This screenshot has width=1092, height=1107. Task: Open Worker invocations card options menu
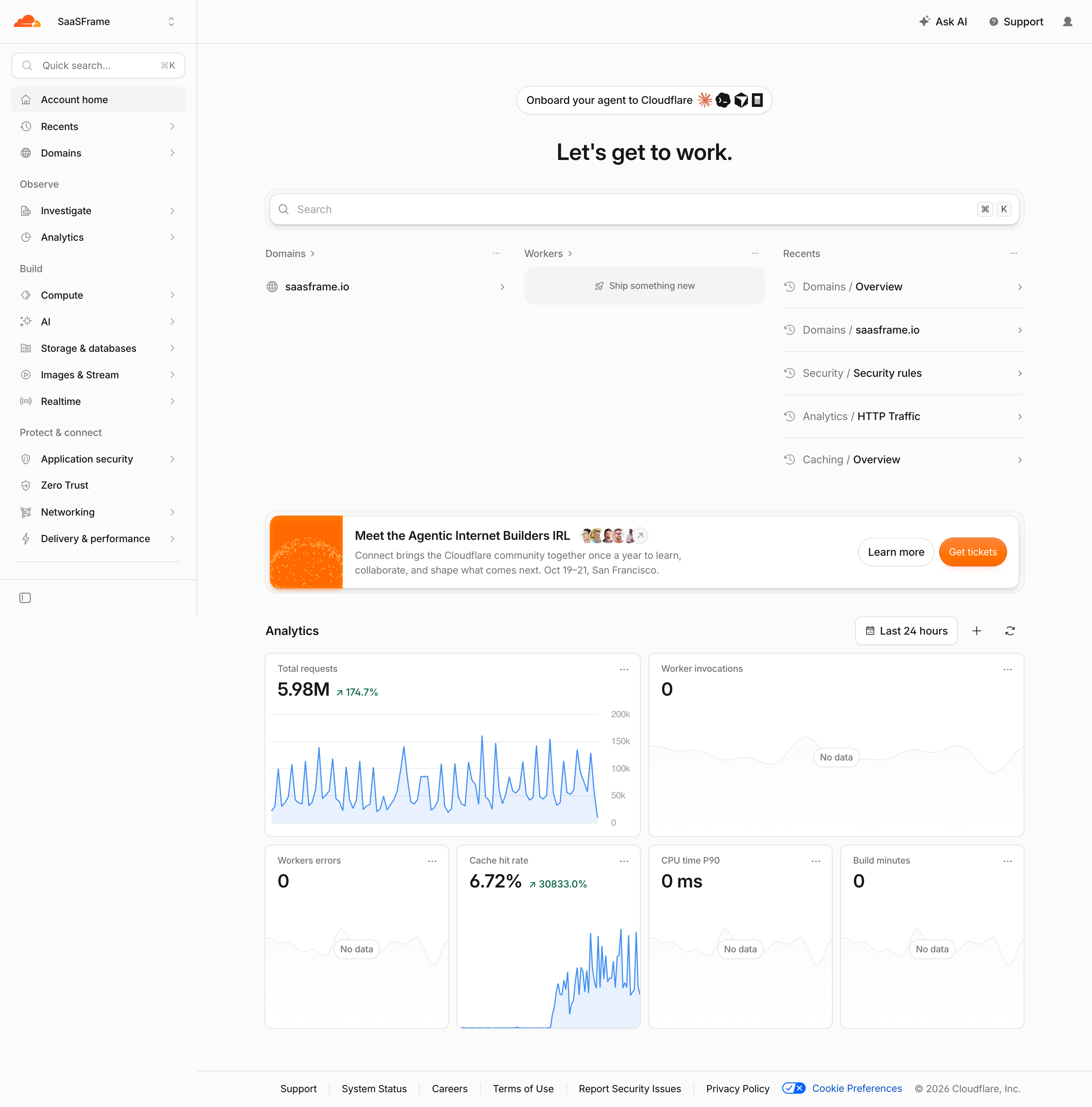pos(1008,669)
